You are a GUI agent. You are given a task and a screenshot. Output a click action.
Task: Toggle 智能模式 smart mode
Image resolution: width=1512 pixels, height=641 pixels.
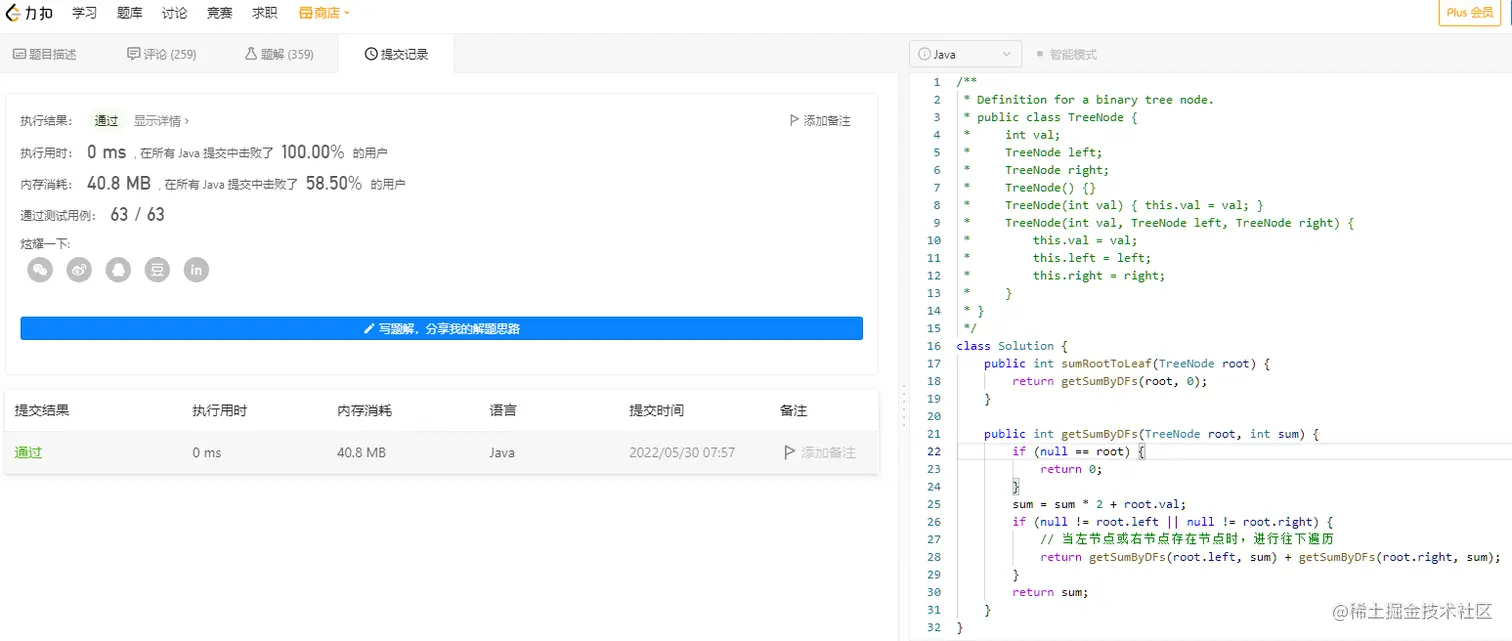click(1067, 54)
